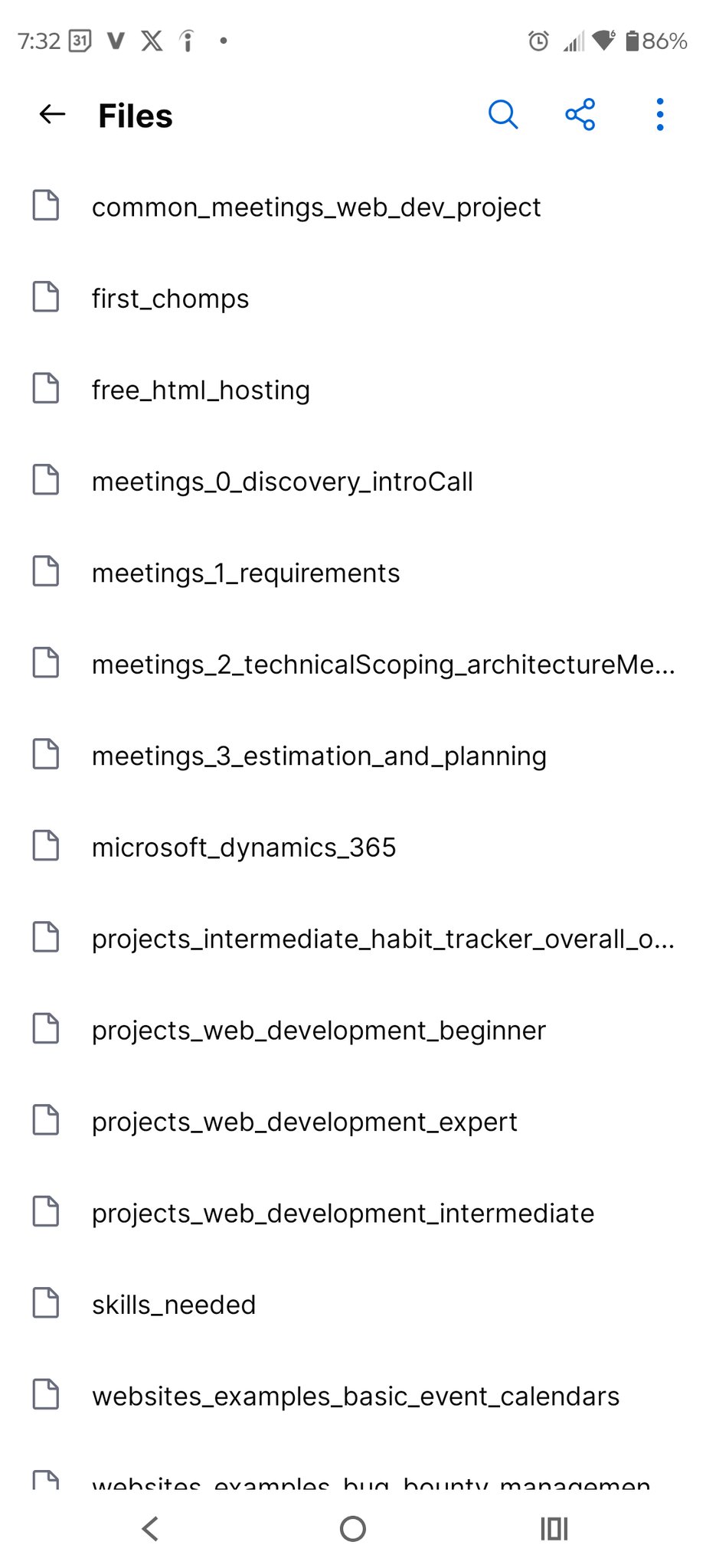Open websites_examples_basic_event_calendars file
Screen dimensions: 706x1568
(355, 1396)
